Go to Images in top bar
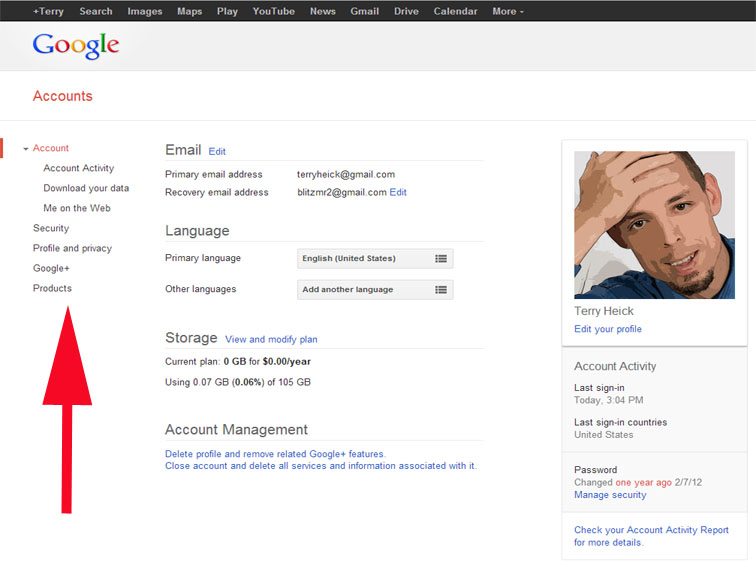Viewport: 756px width, 567px height. [145, 11]
